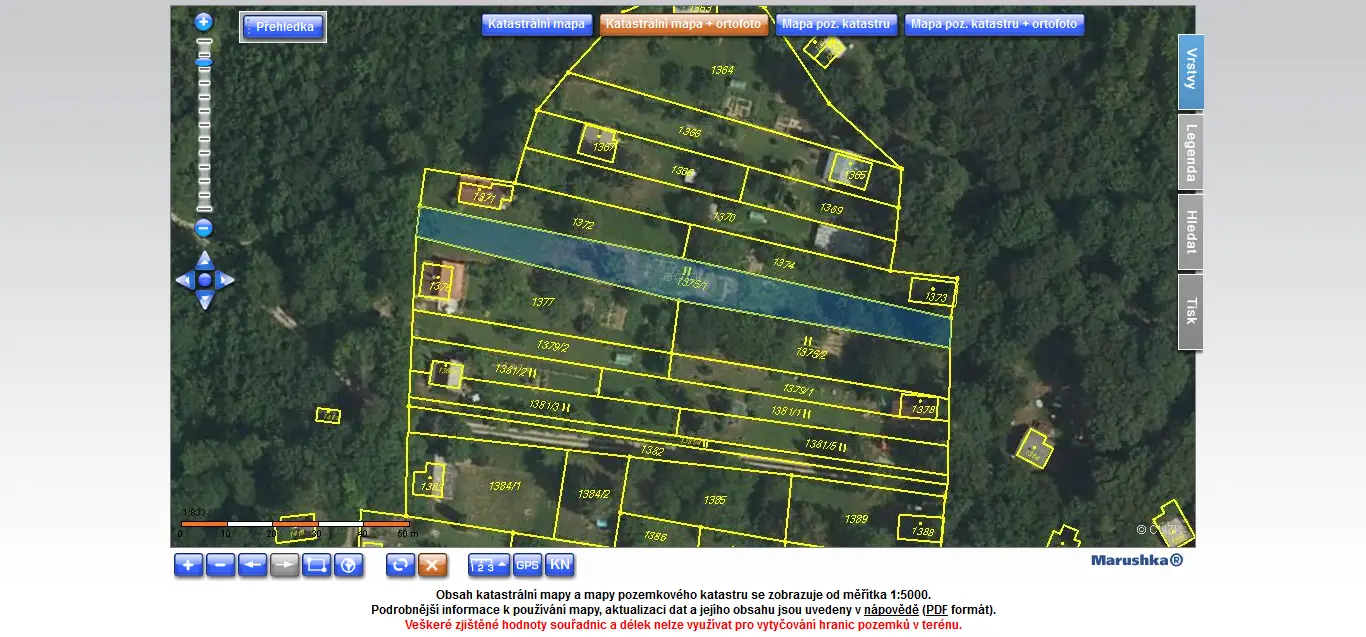Viewport: 1366px width, 637px height.
Task: Refresh the map with the reload button
Action: pyautogui.click(x=400, y=565)
